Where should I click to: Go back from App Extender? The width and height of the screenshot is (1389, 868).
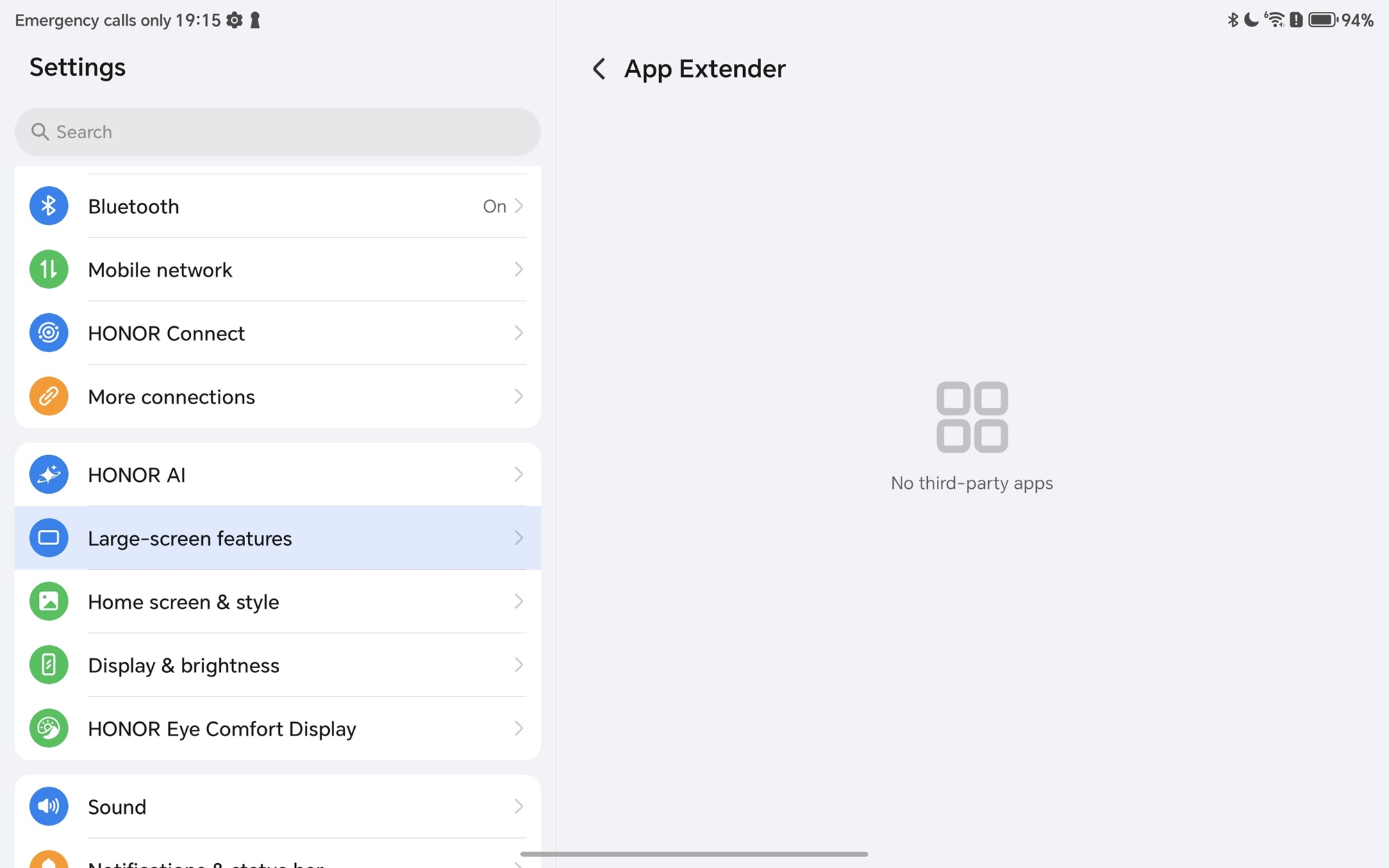tap(599, 69)
